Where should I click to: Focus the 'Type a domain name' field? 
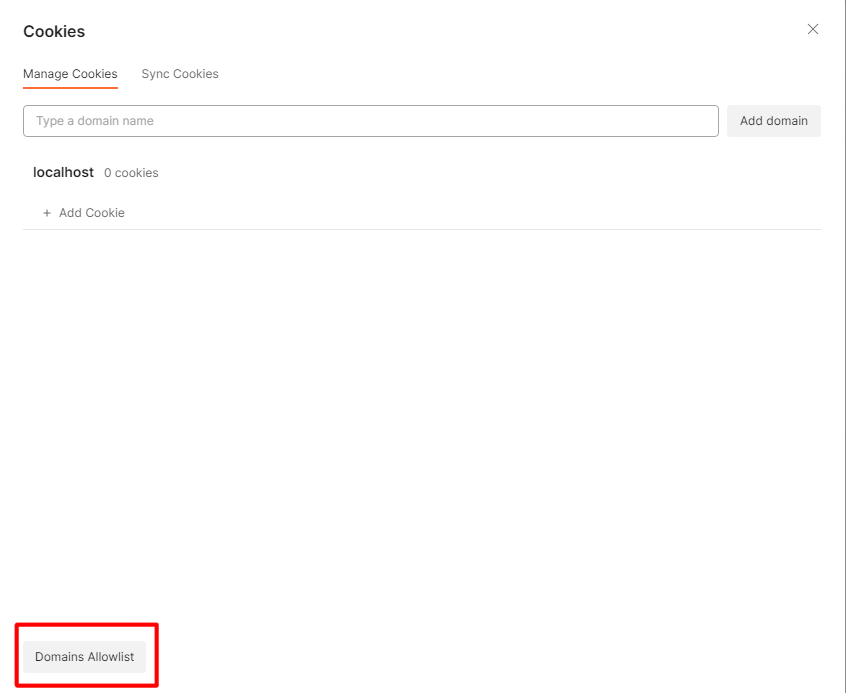tap(370, 121)
